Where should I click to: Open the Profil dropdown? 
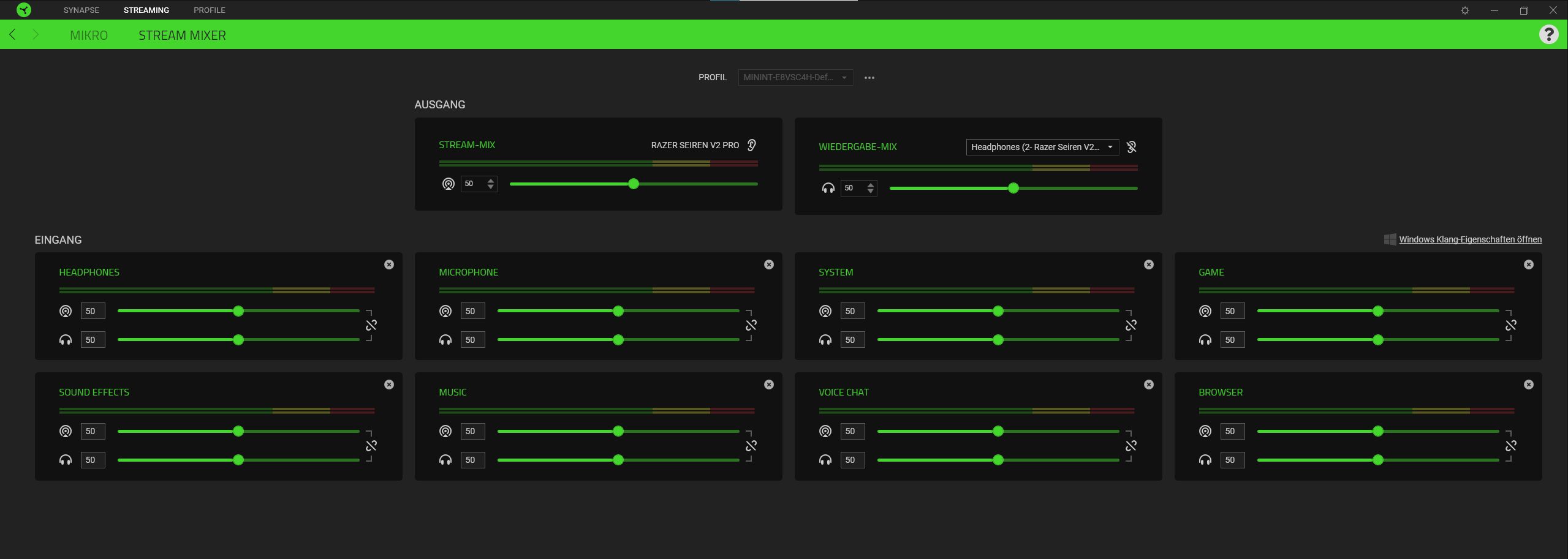tap(795, 78)
